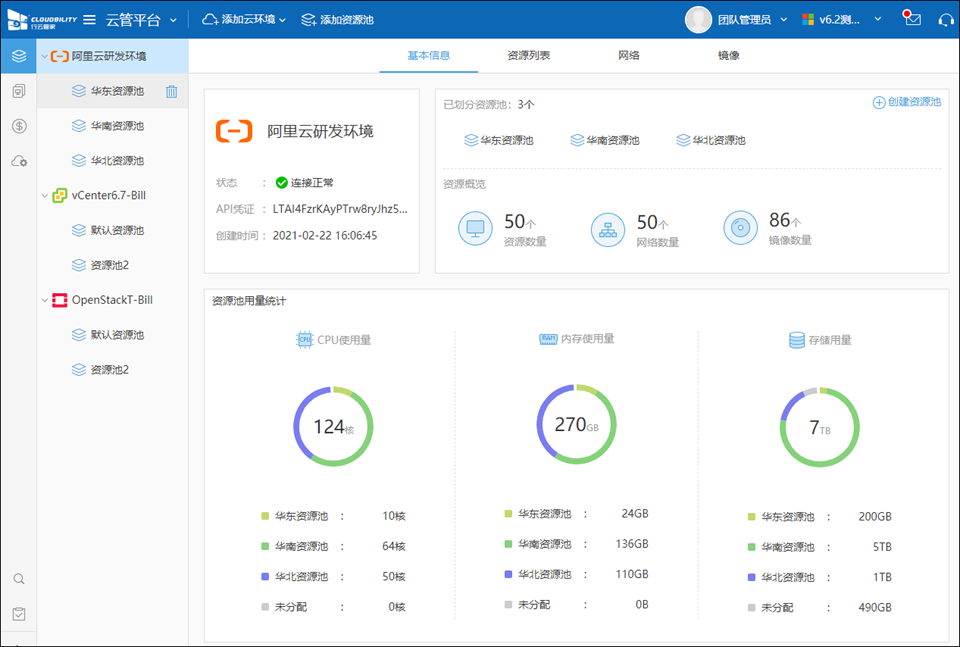Open the 添加云环境 dropdown menu
Screen dimensions: 960x647
click(x=245, y=20)
